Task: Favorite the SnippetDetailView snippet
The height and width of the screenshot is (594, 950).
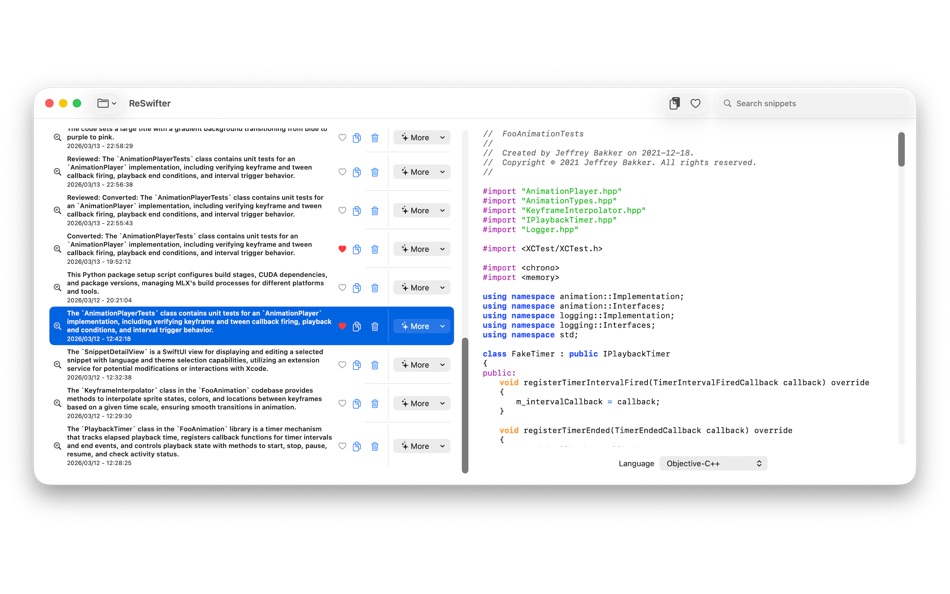Action: click(341, 364)
